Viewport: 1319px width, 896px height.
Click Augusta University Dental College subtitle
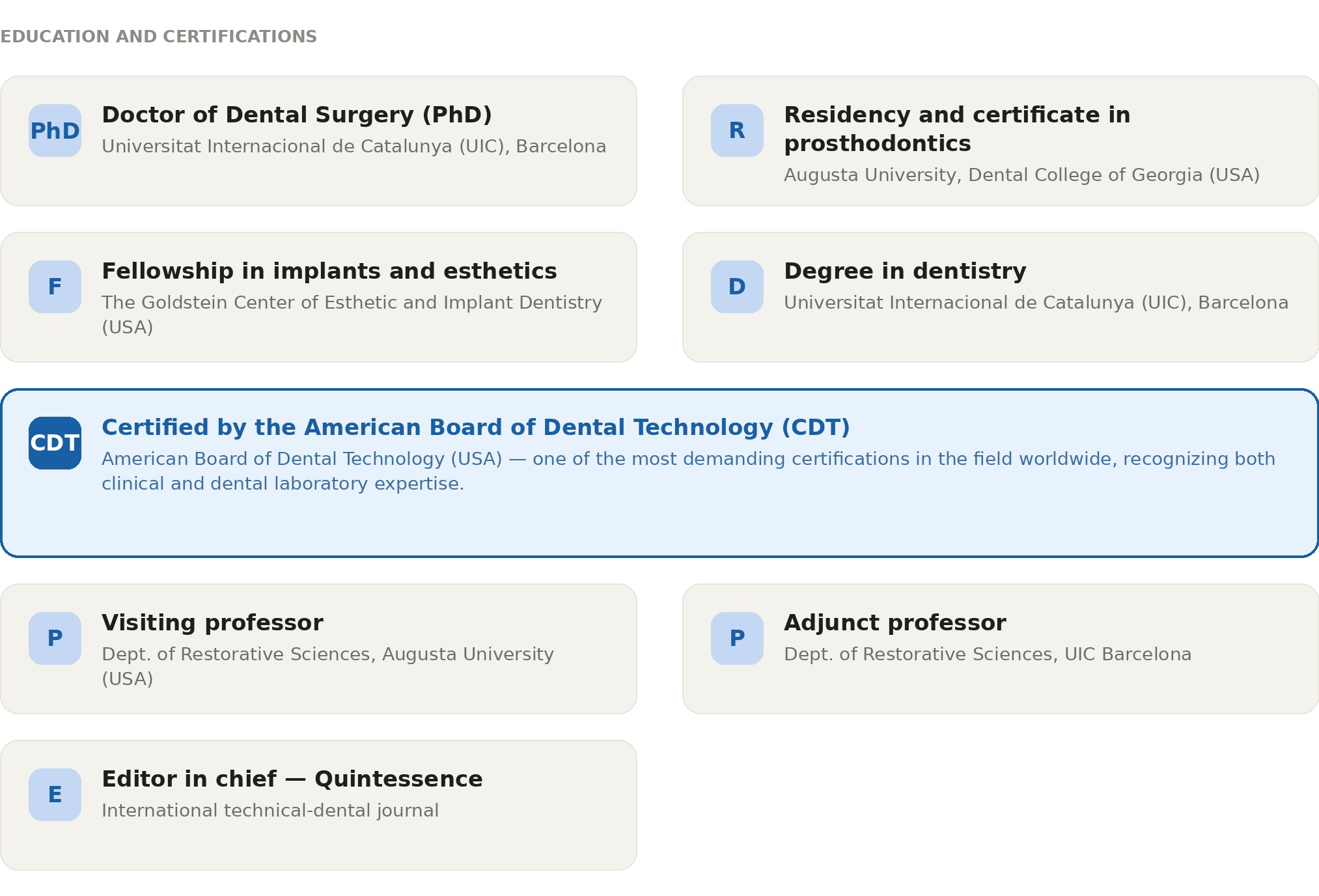click(x=1021, y=175)
